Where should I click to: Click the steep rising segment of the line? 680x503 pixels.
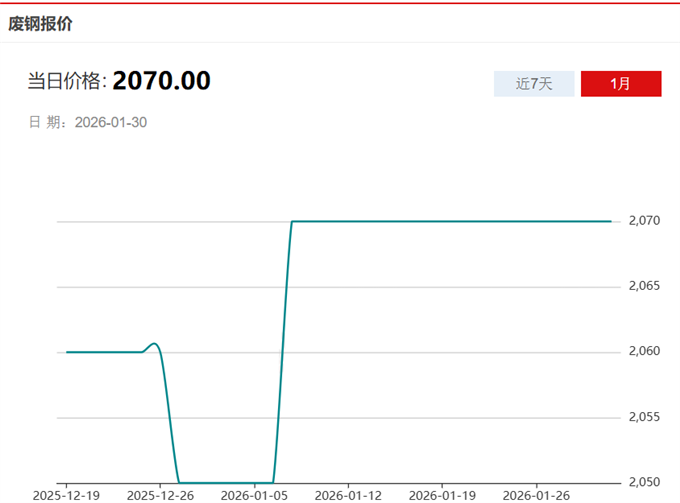coord(282,350)
